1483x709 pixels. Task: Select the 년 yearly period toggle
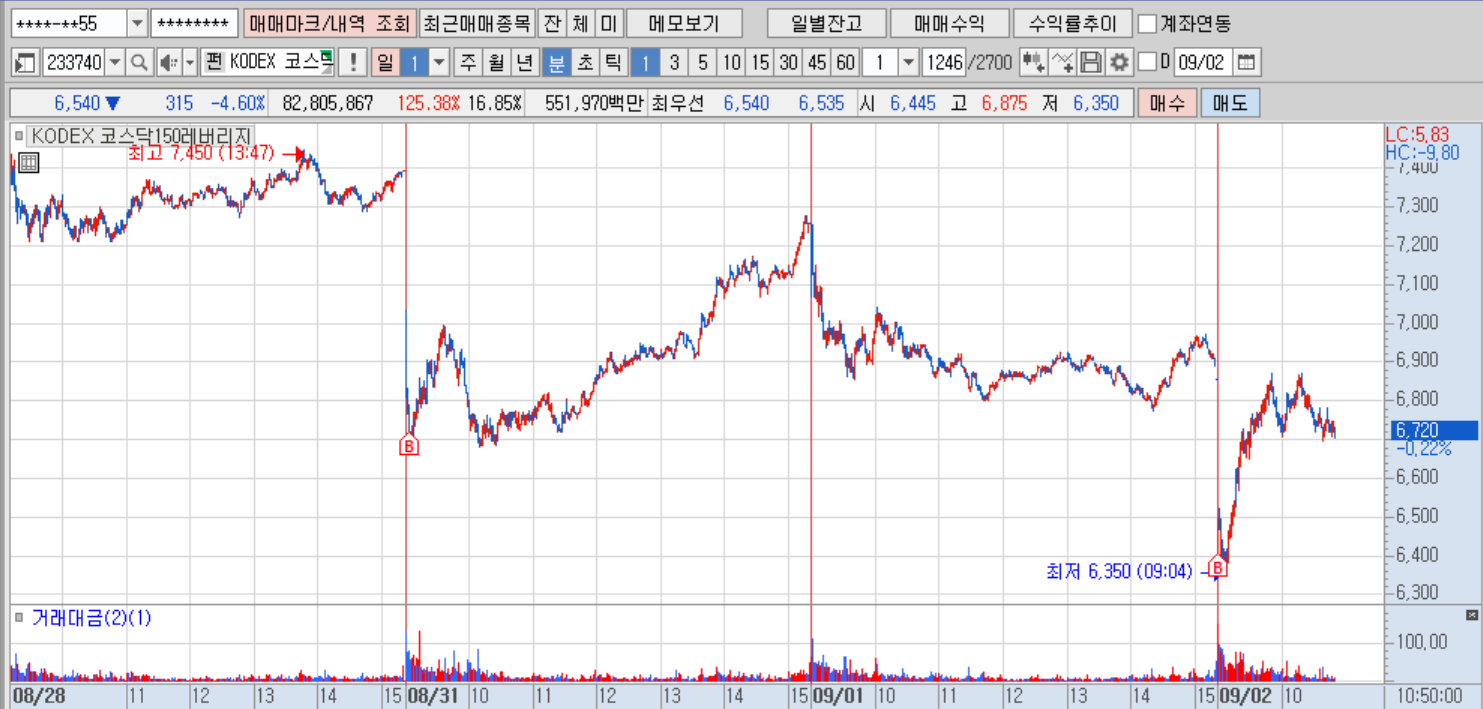[x=524, y=63]
